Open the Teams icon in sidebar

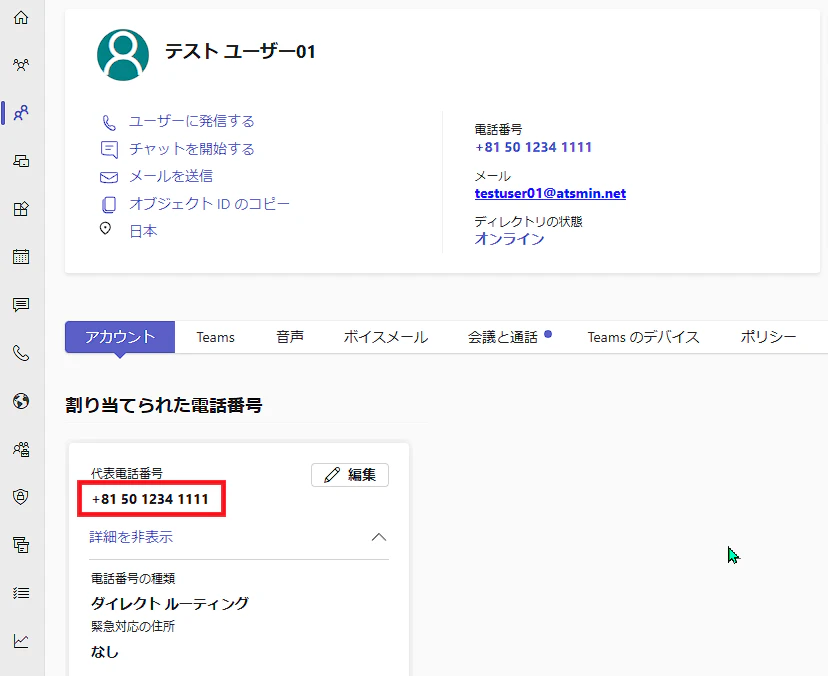pos(21,65)
